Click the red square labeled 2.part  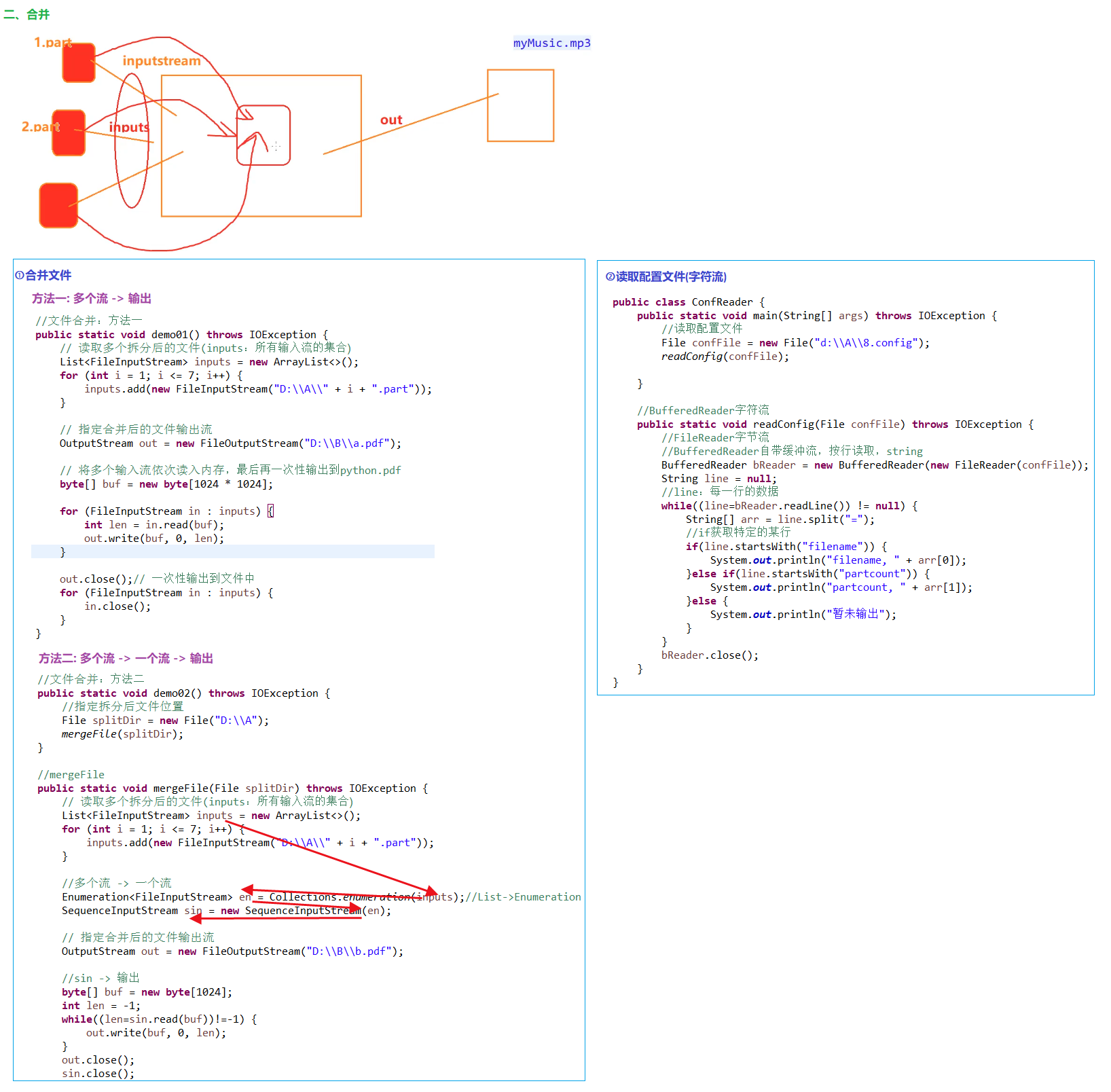click(69, 133)
